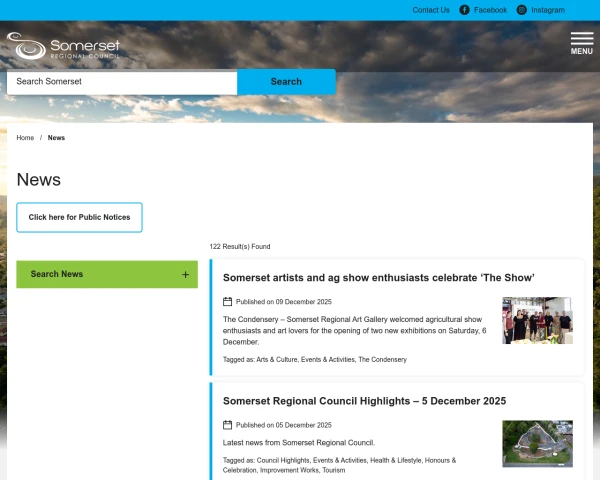Click calendar icon beside 05 December 2025
Viewport: 600px width, 480px height.
(x=227, y=425)
